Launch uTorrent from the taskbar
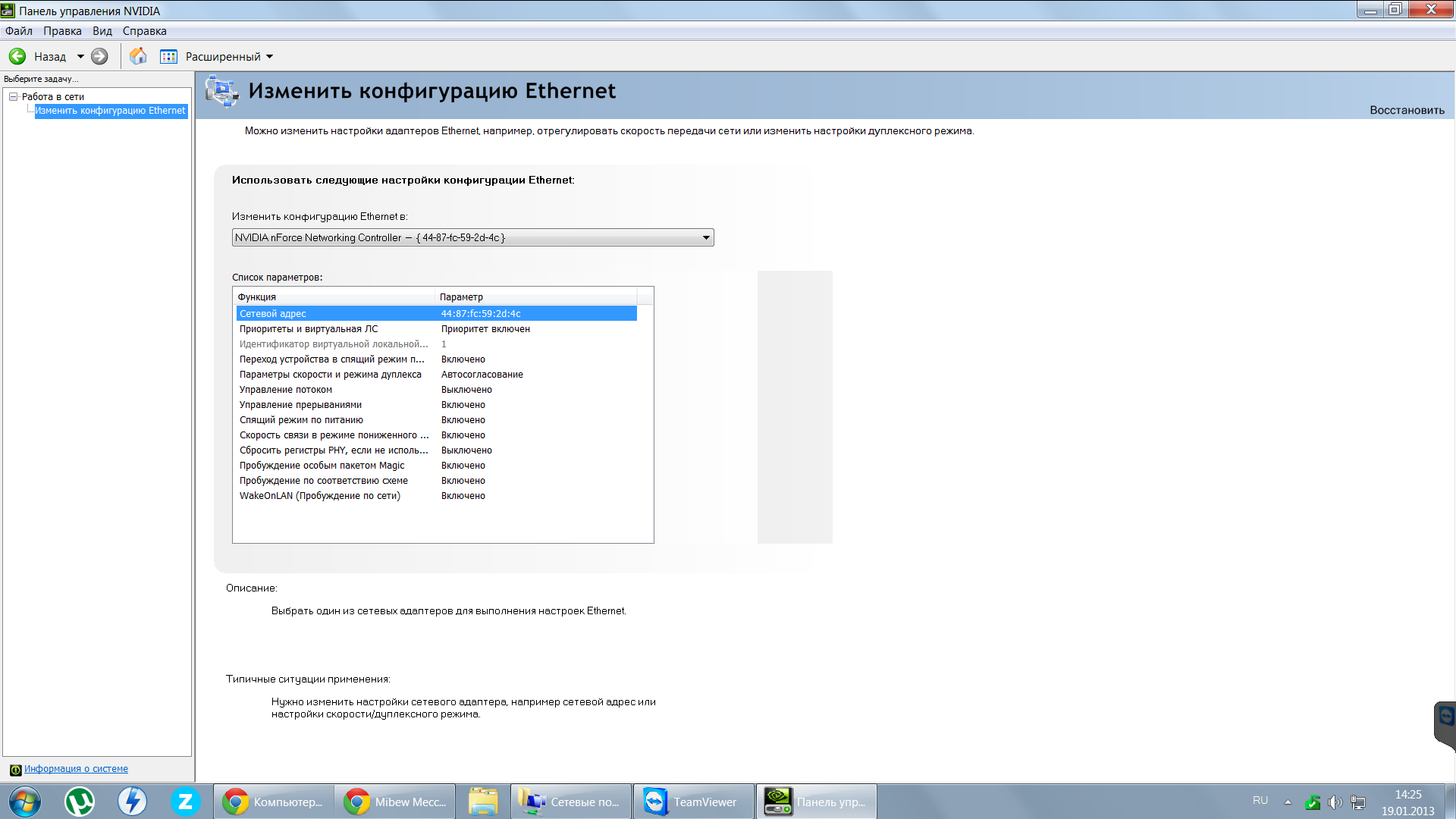Image resolution: width=1456 pixels, height=819 pixels. click(80, 802)
